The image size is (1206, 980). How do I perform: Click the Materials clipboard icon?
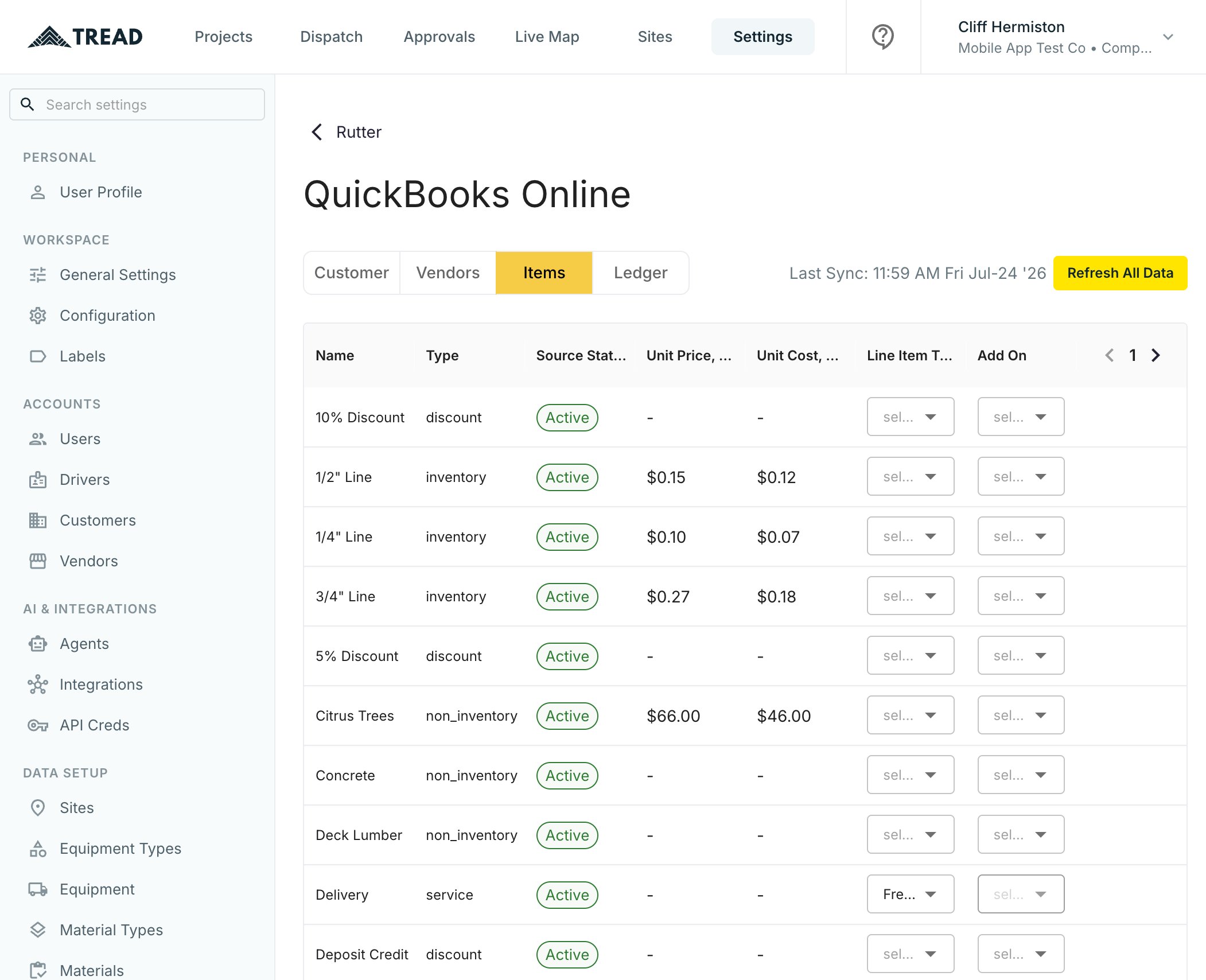pos(38,970)
